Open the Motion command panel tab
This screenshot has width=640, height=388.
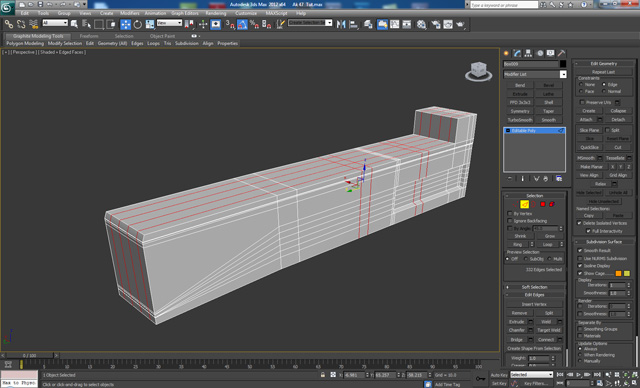540,53
